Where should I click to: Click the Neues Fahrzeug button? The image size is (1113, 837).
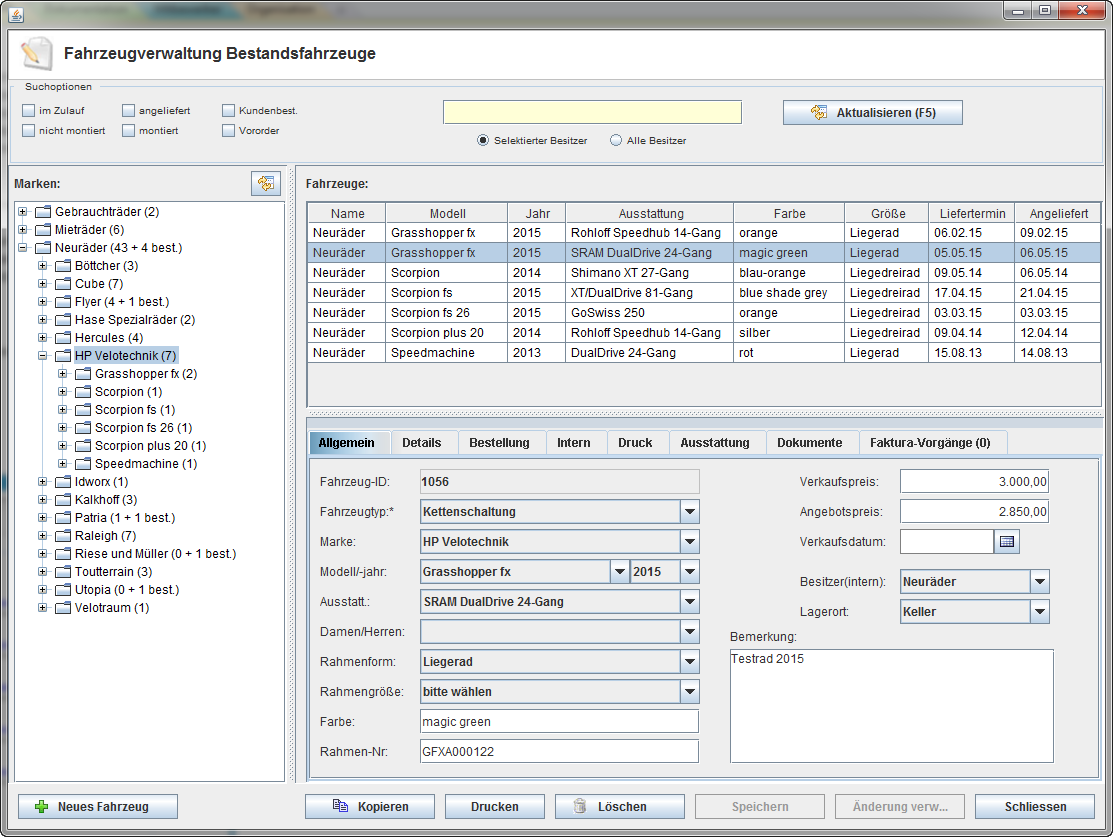[98, 807]
